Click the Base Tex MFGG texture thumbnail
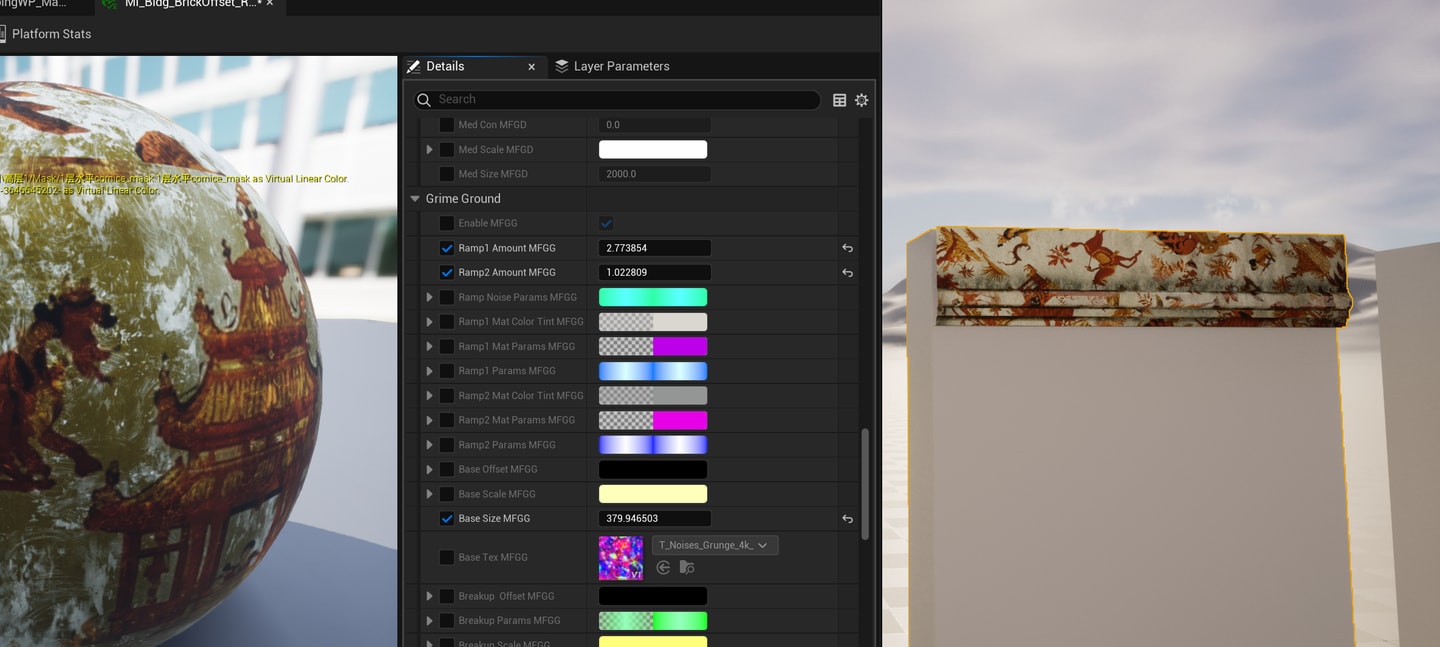 621,558
